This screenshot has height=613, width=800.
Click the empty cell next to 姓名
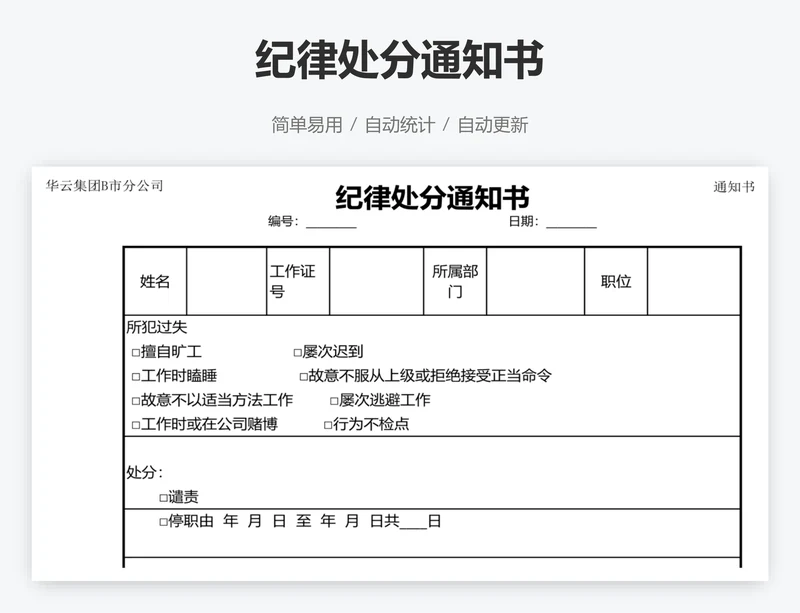point(227,281)
